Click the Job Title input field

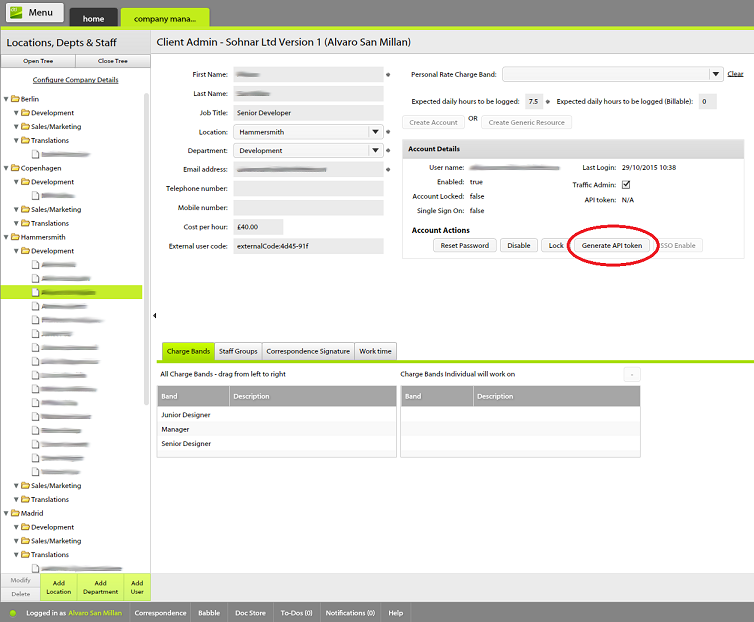click(x=307, y=112)
